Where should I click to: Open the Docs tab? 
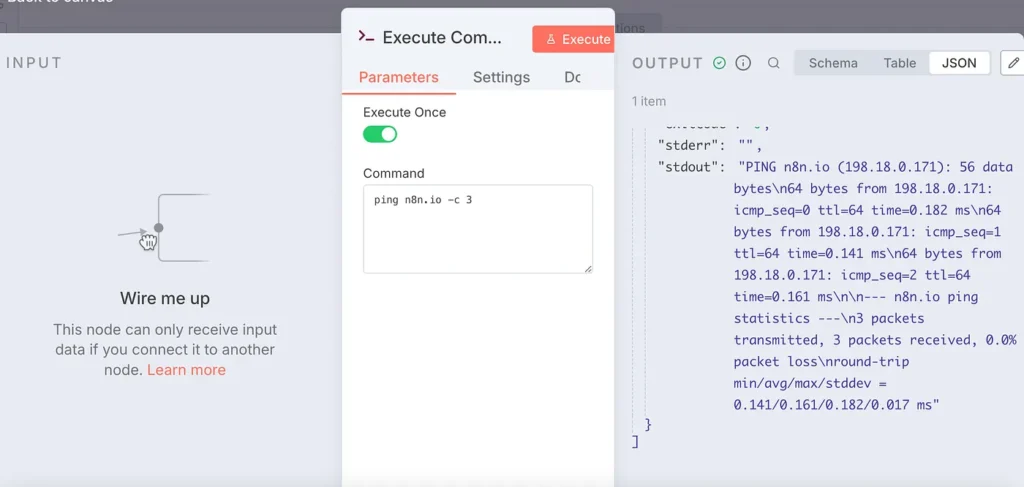coord(572,78)
